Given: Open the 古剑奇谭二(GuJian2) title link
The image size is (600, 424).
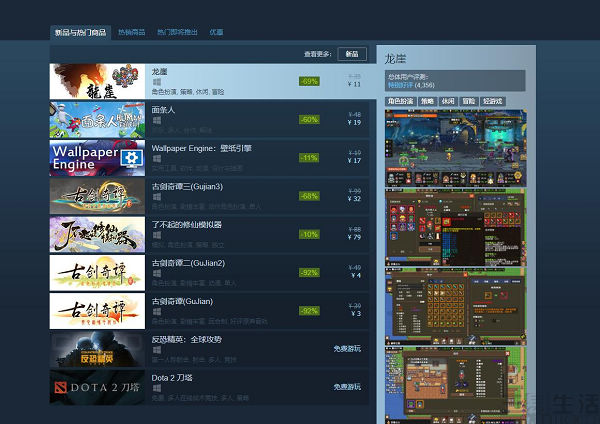Looking at the screenshot, I should [x=188, y=263].
